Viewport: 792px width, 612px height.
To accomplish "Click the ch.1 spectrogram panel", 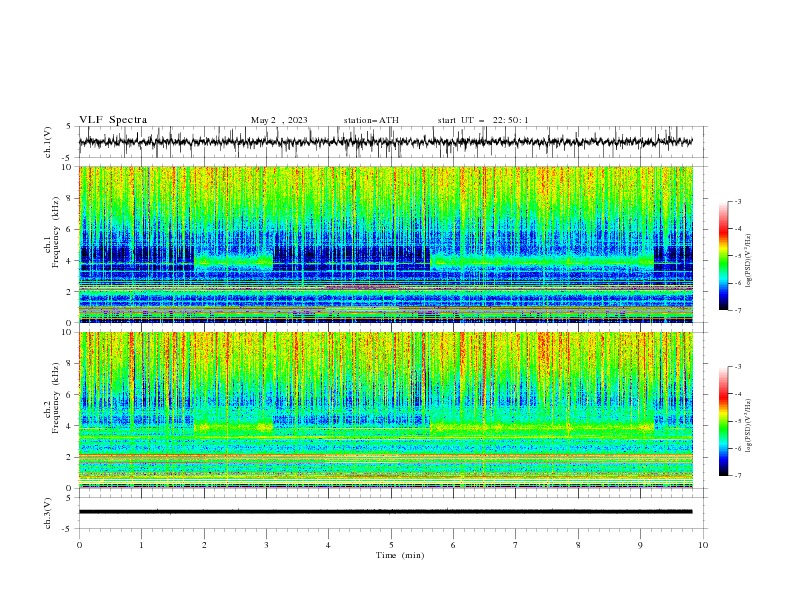I will [386, 244].
